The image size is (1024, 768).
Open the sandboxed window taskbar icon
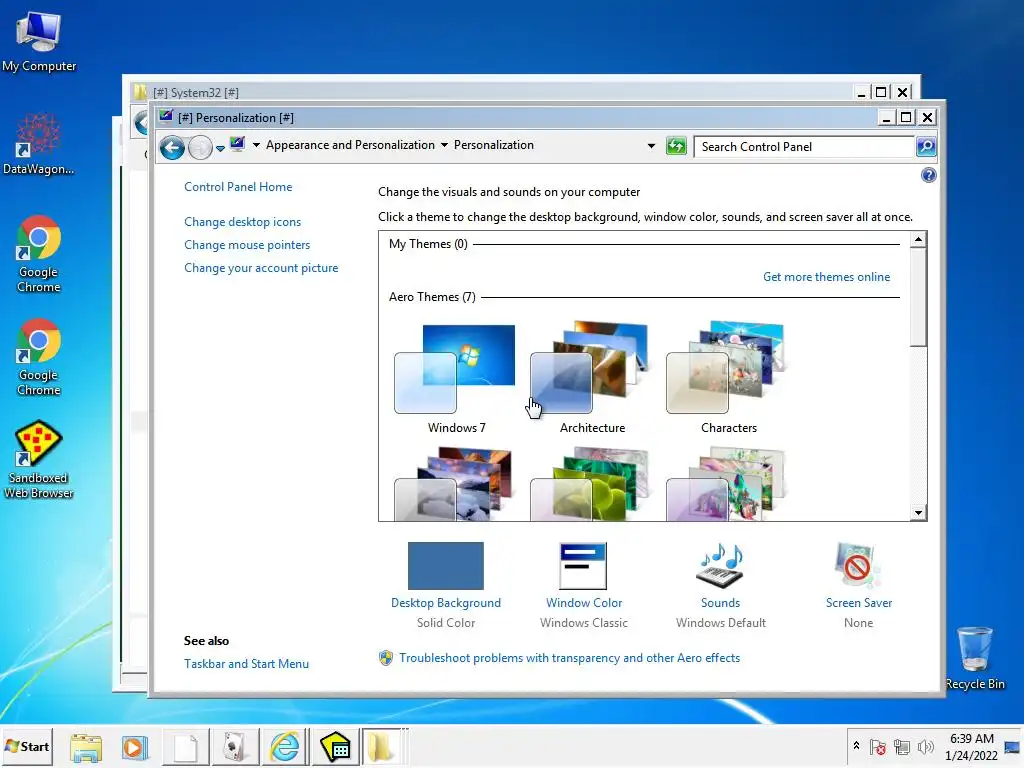click(x=335, y=746)
